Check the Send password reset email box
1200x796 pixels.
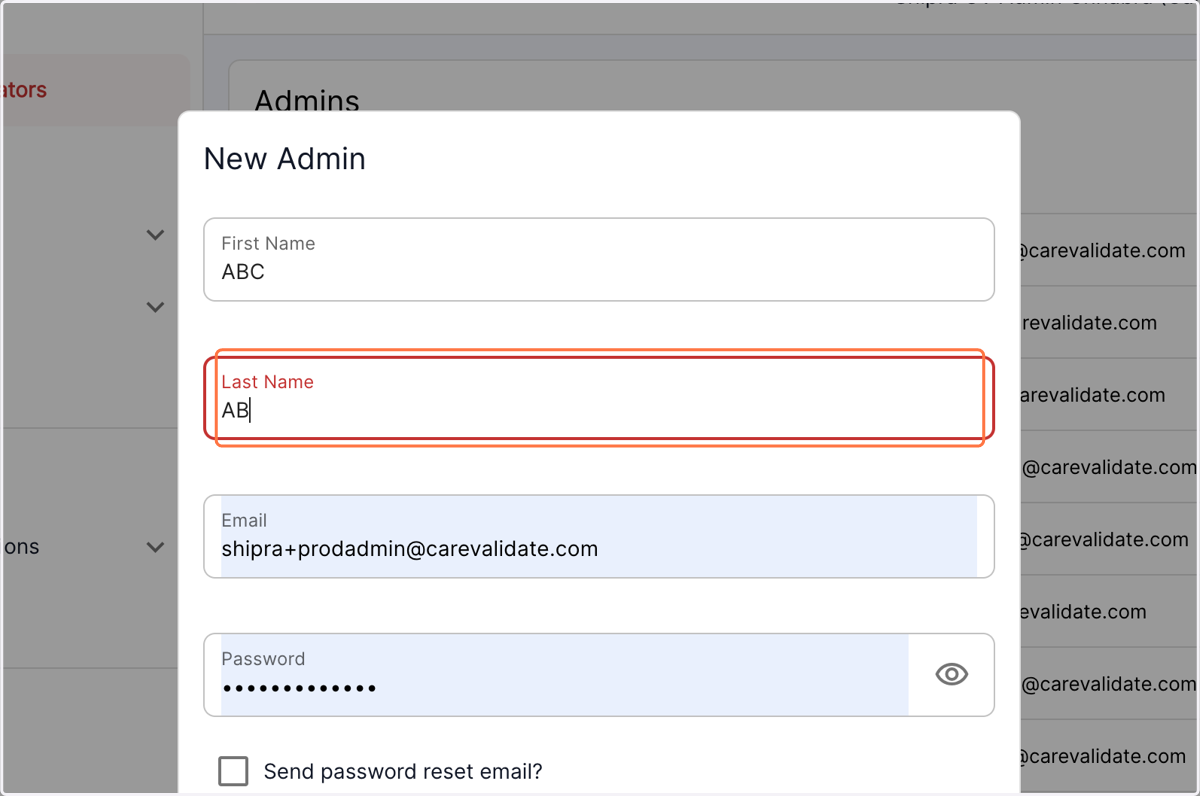233,771
